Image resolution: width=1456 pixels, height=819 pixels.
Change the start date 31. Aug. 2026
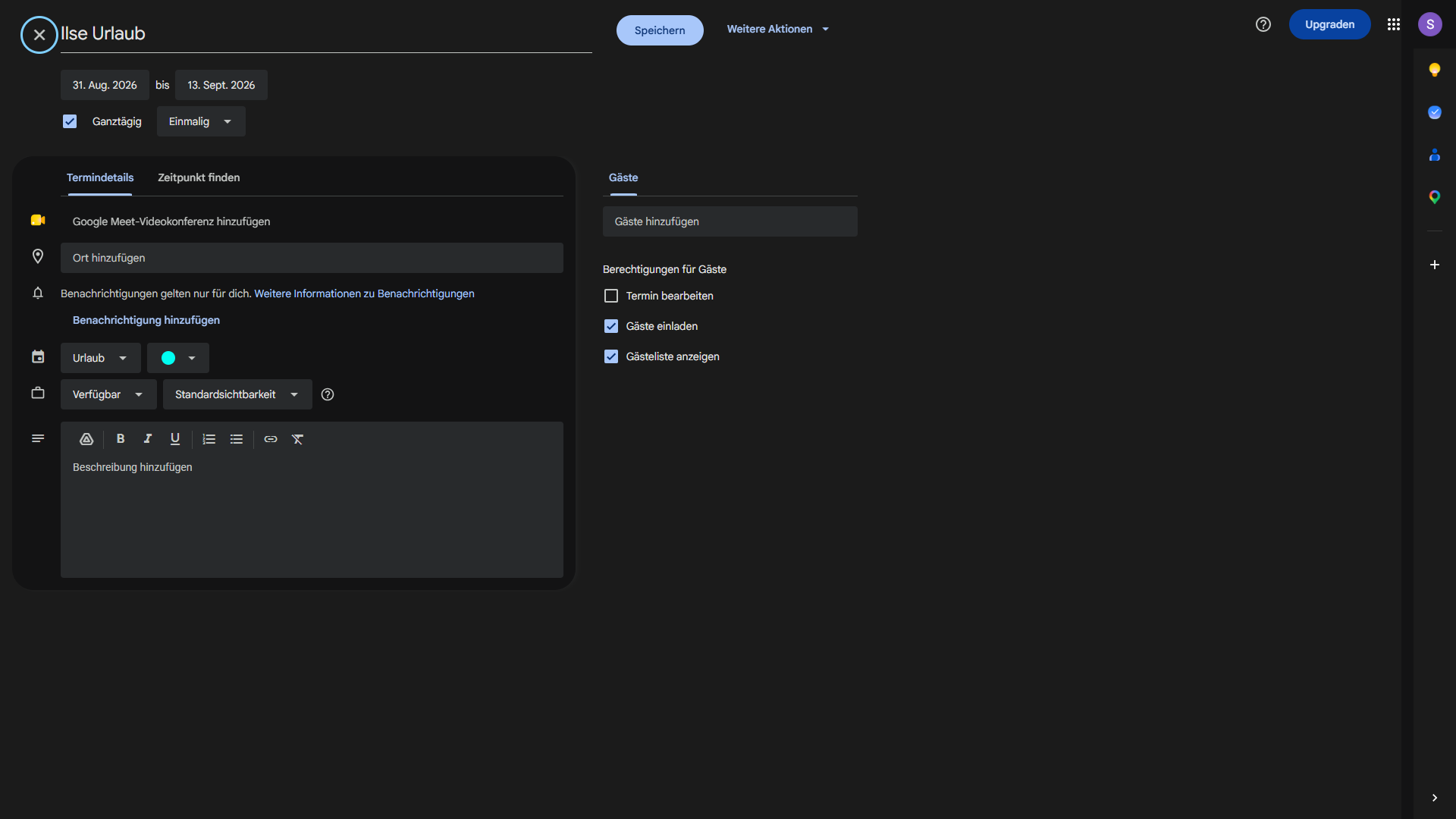pos(105,85)
